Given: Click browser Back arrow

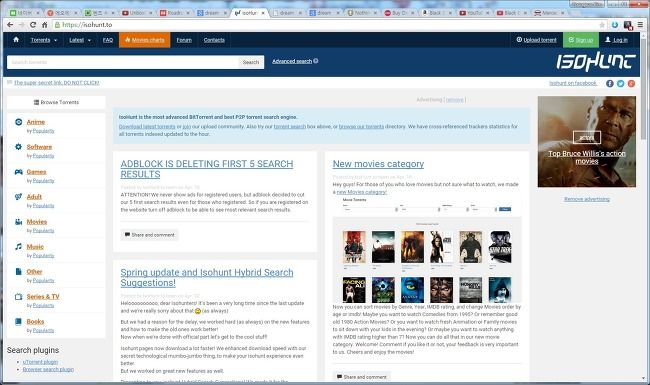Looking at the screenshot, I should [x=10, y=25].
